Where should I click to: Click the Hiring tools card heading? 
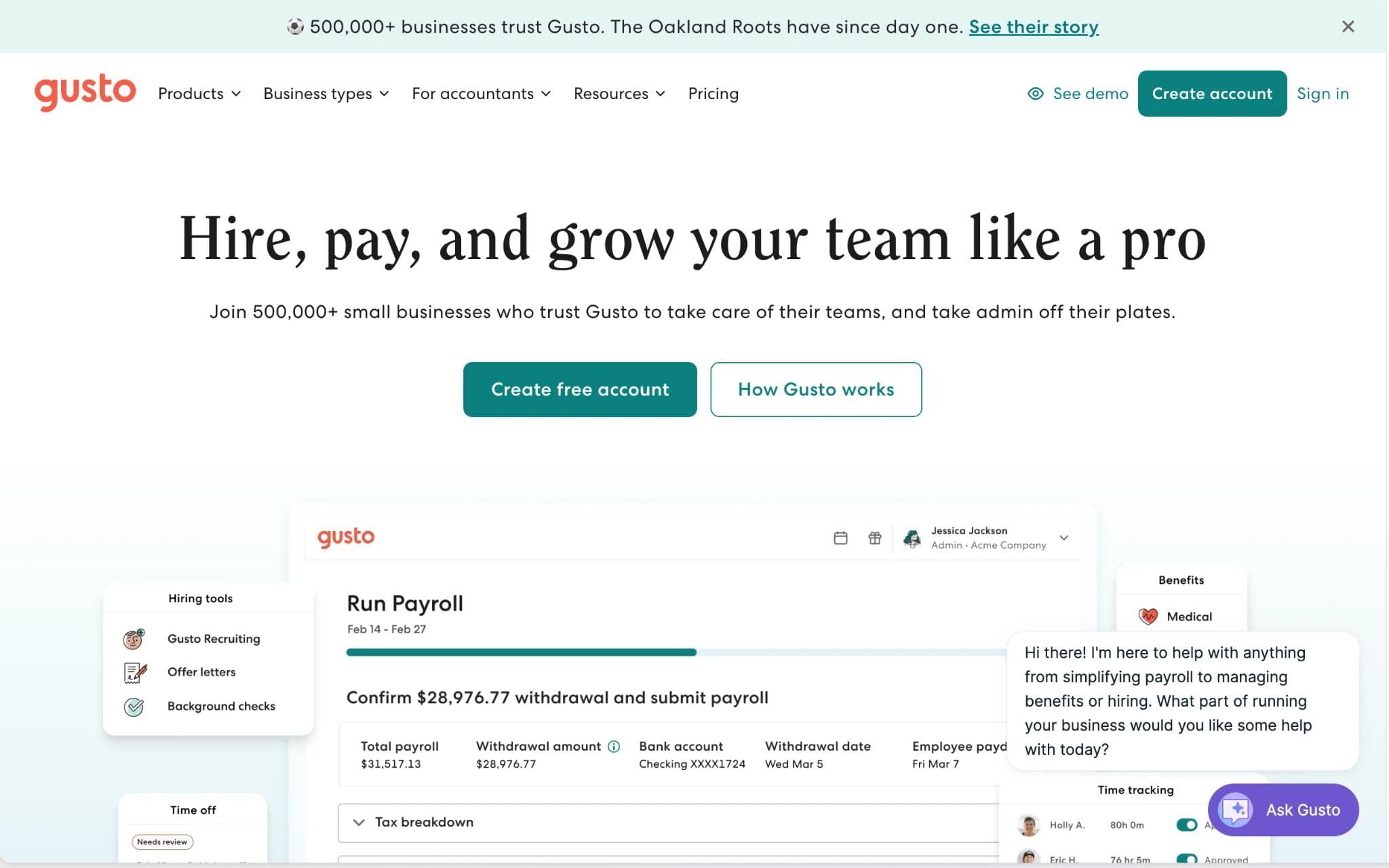coord(200,598)
